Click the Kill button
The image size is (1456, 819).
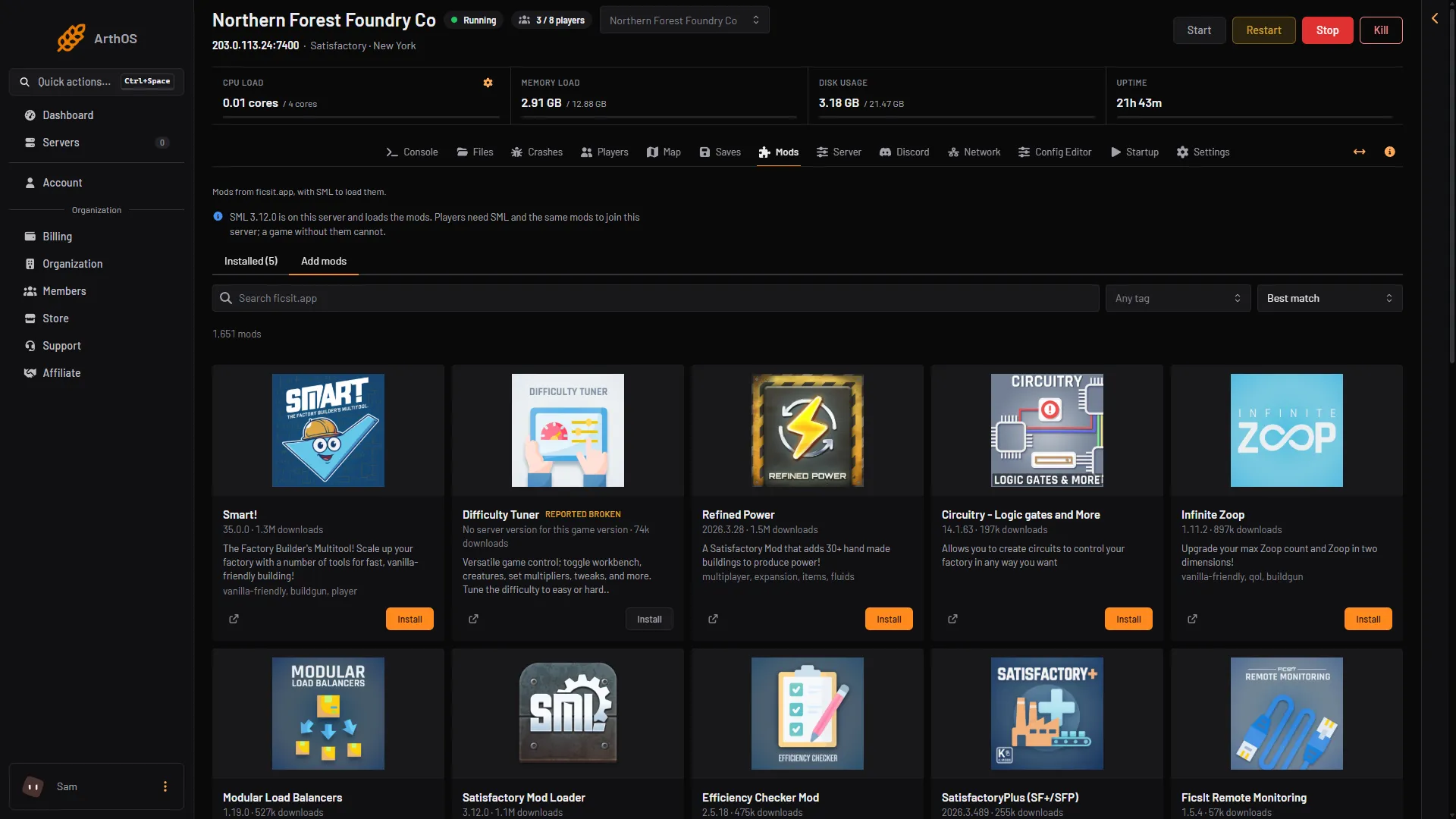[x=1381, y=30]
